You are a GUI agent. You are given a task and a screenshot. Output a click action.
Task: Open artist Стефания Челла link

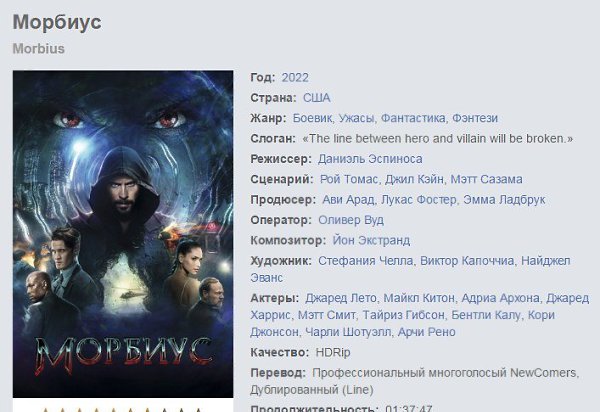click(x=365, y=261)
